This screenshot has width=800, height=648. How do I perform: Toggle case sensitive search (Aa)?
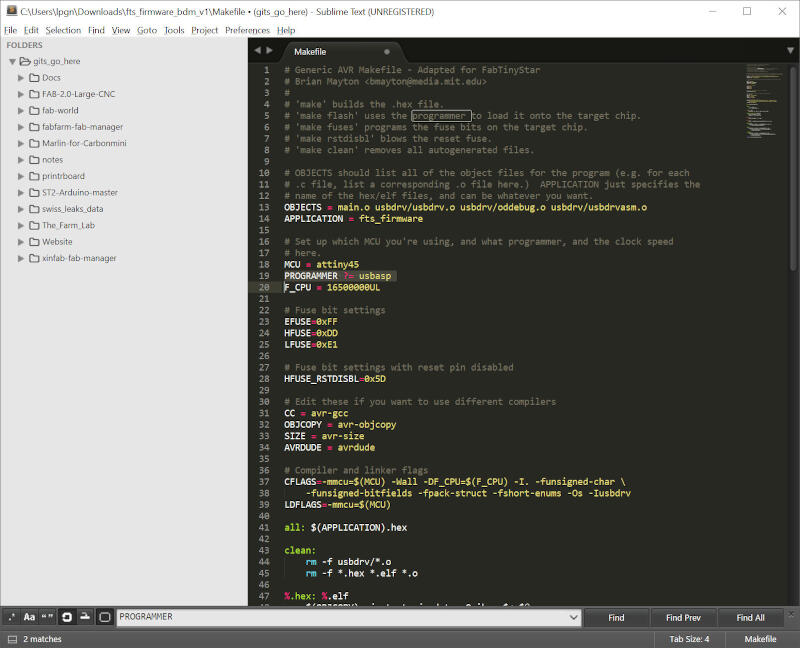click(x=29, y=617)
